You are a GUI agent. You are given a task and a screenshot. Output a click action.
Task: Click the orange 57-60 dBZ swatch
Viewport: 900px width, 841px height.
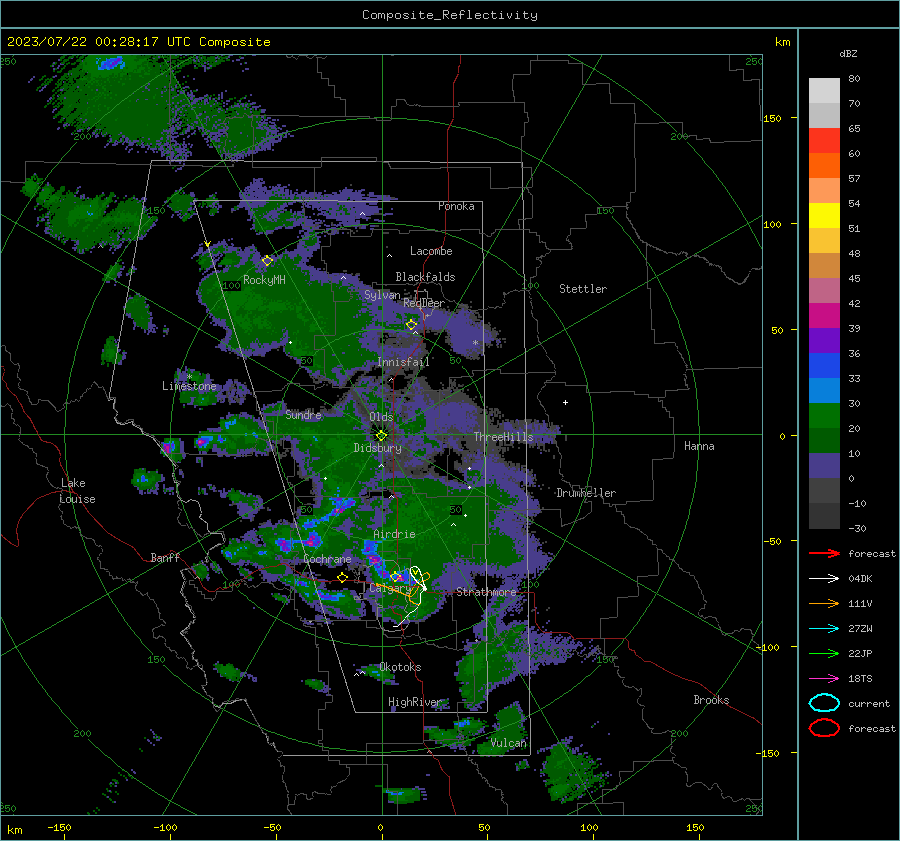tap(824, 165)
